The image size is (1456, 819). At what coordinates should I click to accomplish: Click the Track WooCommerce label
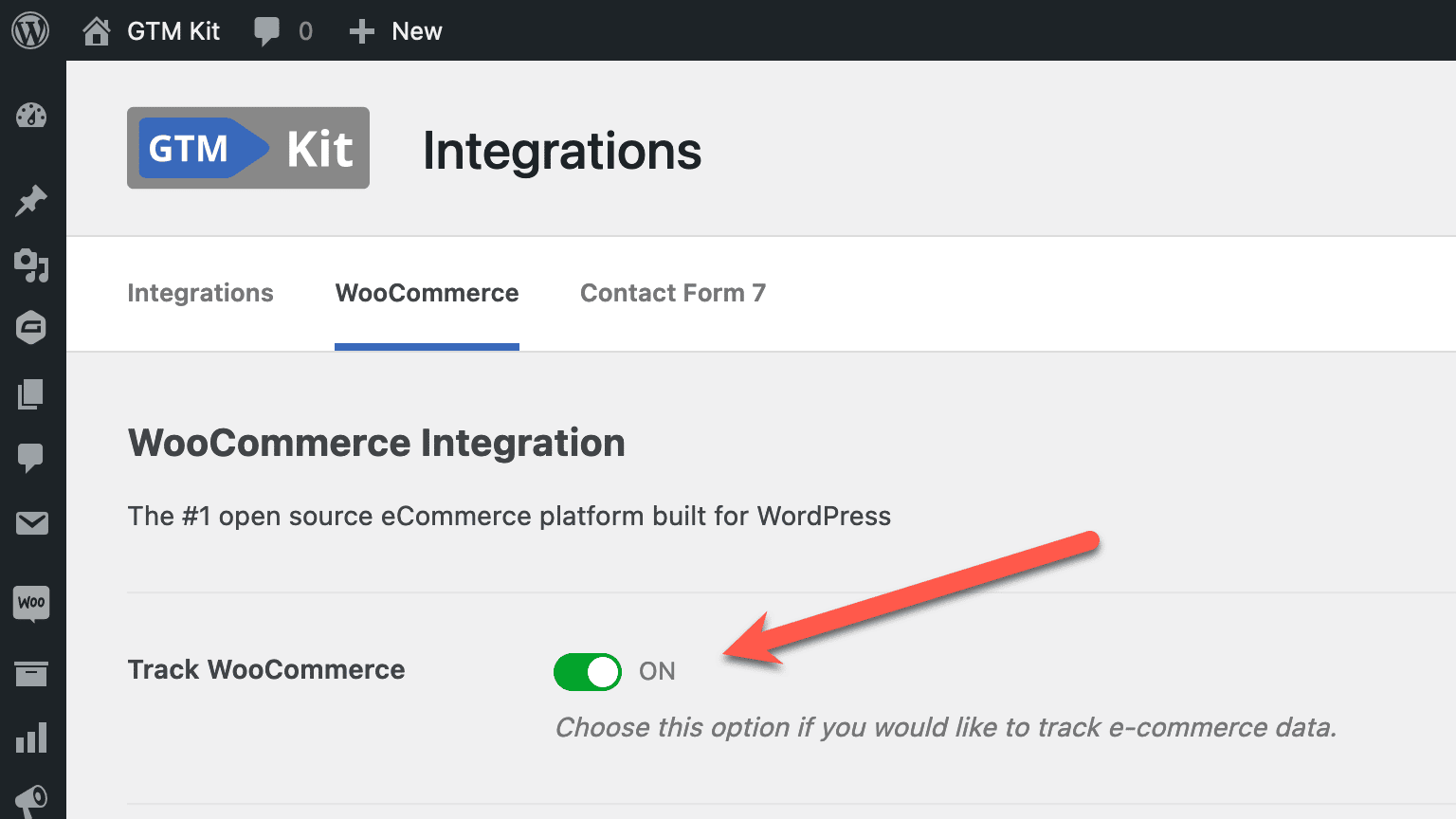[x=266, y=669]
